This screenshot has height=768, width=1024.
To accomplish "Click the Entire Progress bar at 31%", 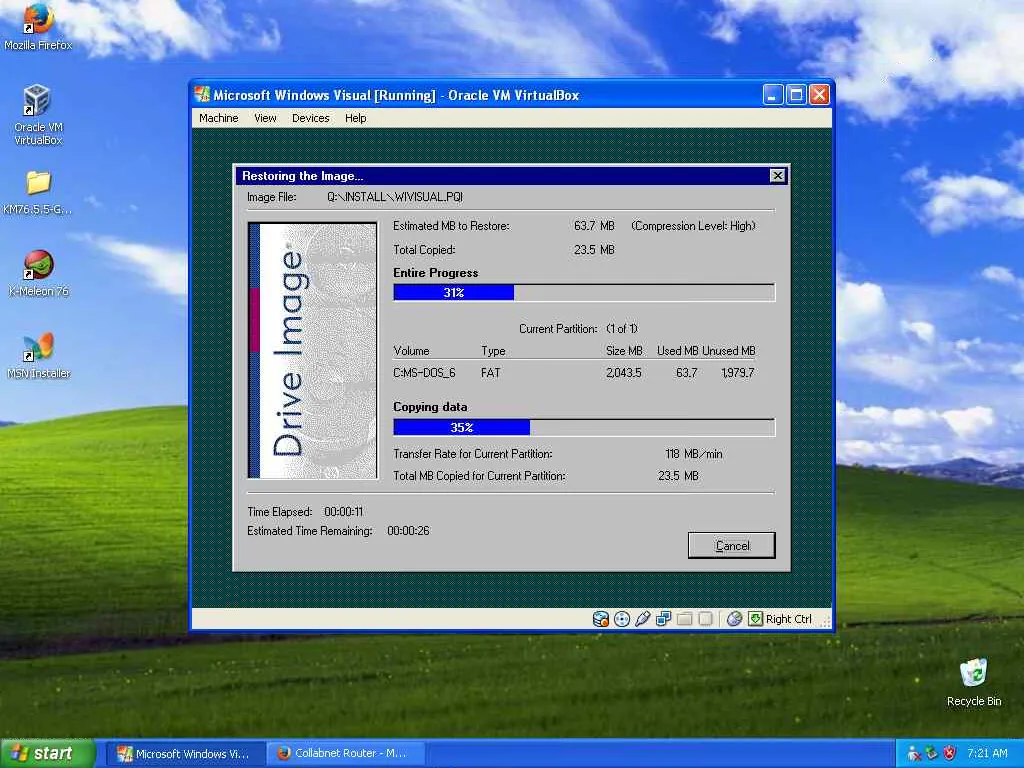I will coord(584,293).
